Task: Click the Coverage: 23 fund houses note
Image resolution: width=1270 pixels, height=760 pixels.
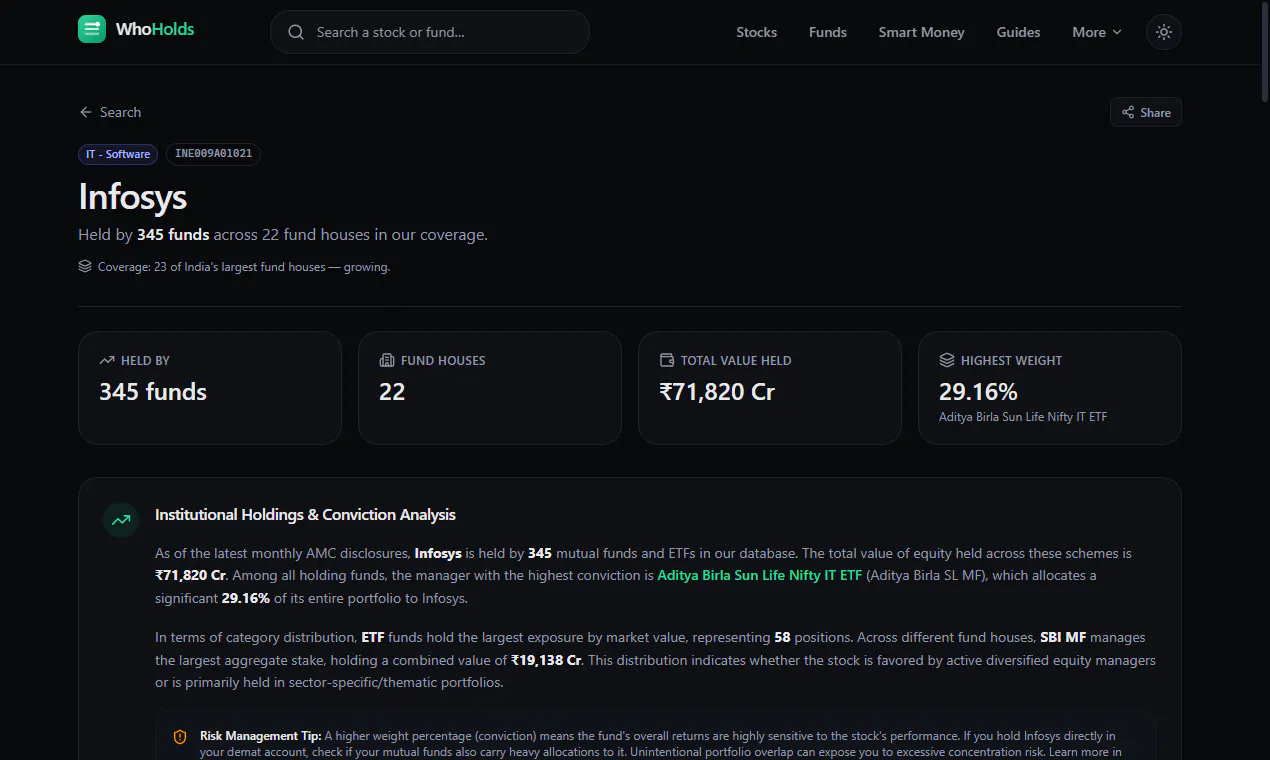Action: pyautogui.click(x=244, y=267)
